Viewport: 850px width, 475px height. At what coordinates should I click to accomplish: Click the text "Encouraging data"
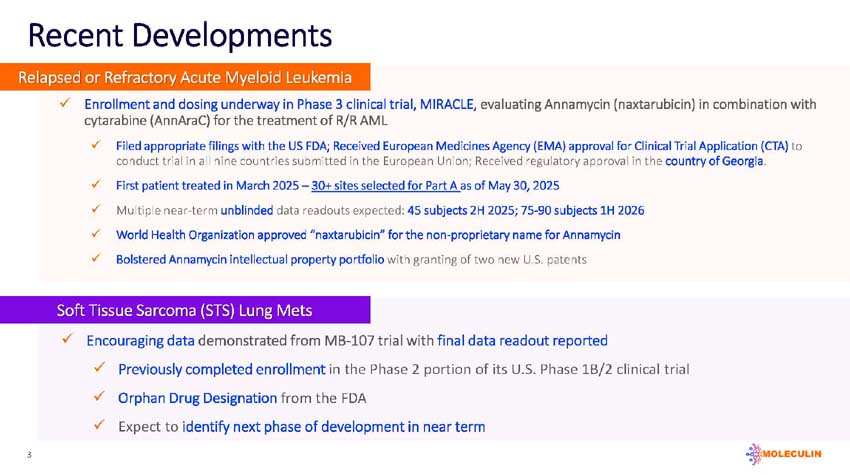pos(140,341)
